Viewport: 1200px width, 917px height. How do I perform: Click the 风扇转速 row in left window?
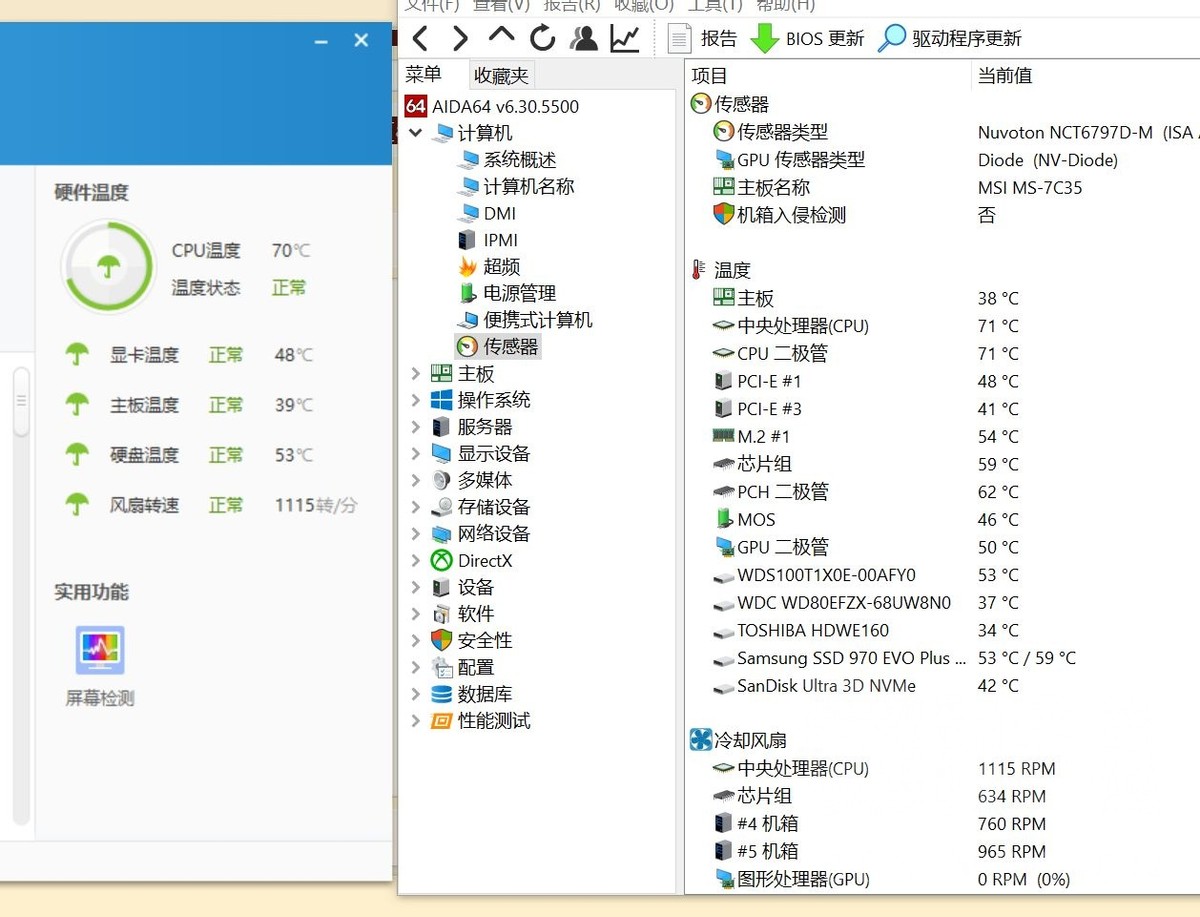210,505
